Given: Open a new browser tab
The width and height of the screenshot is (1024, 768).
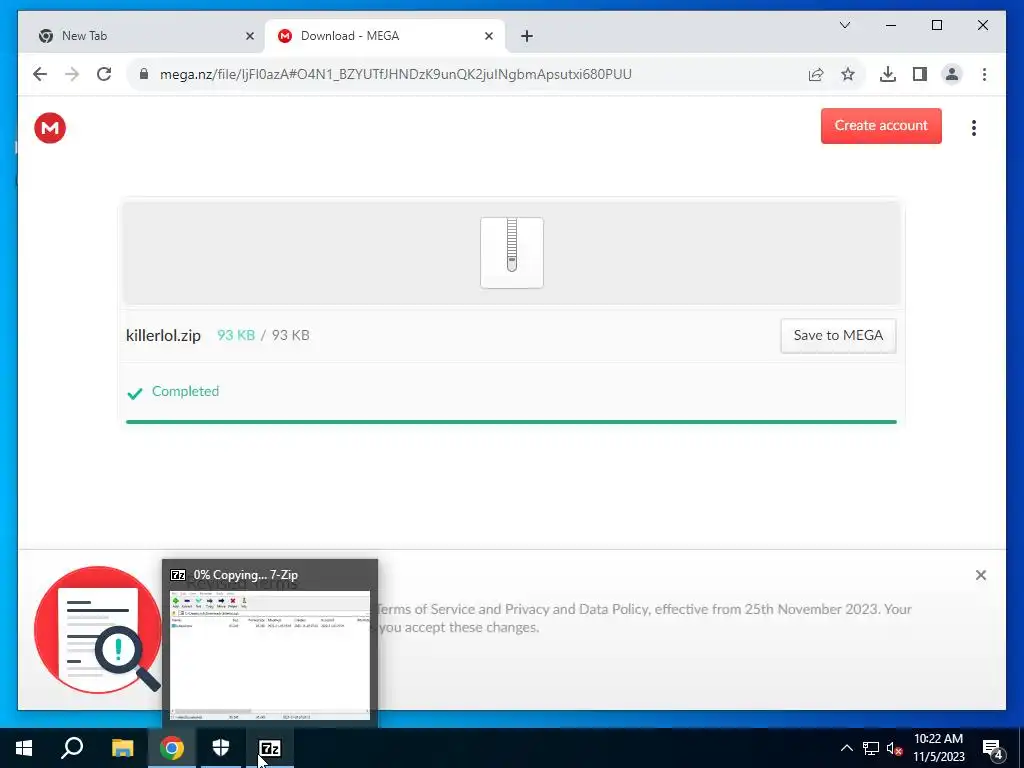Looking at the screenshot, I should pos(527,36).
